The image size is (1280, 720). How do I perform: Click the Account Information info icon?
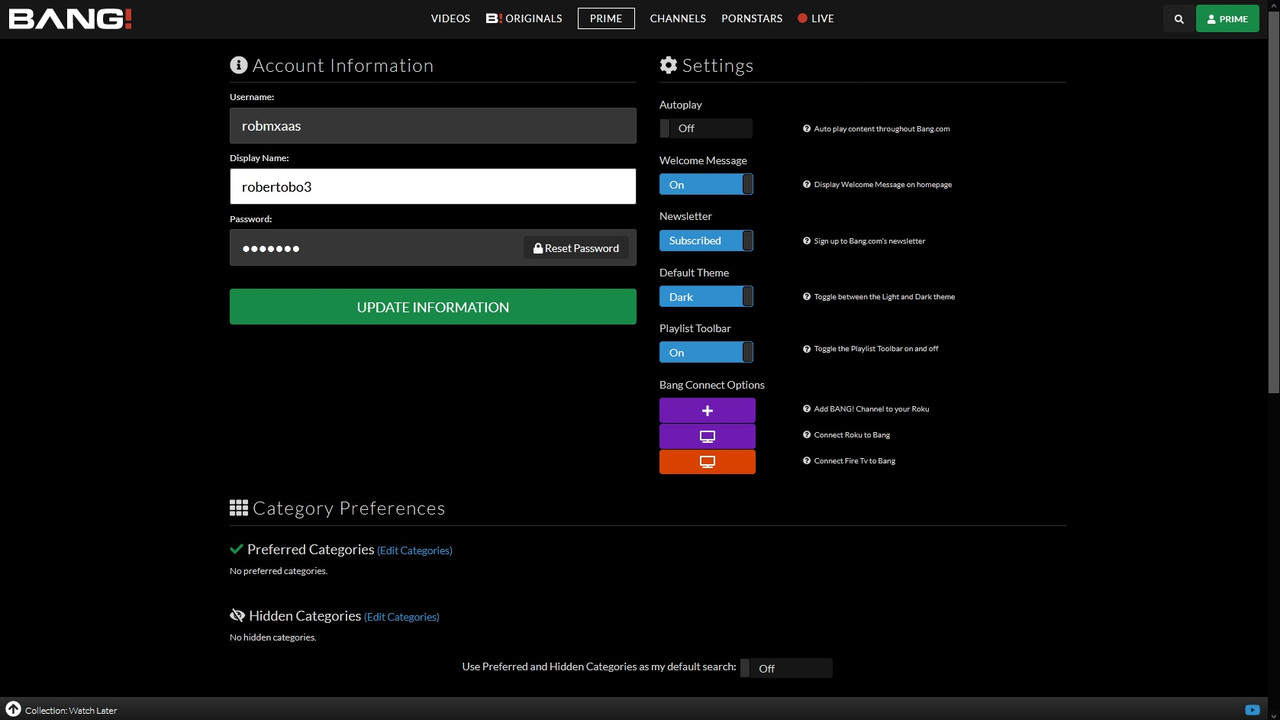tap(238, 65)
